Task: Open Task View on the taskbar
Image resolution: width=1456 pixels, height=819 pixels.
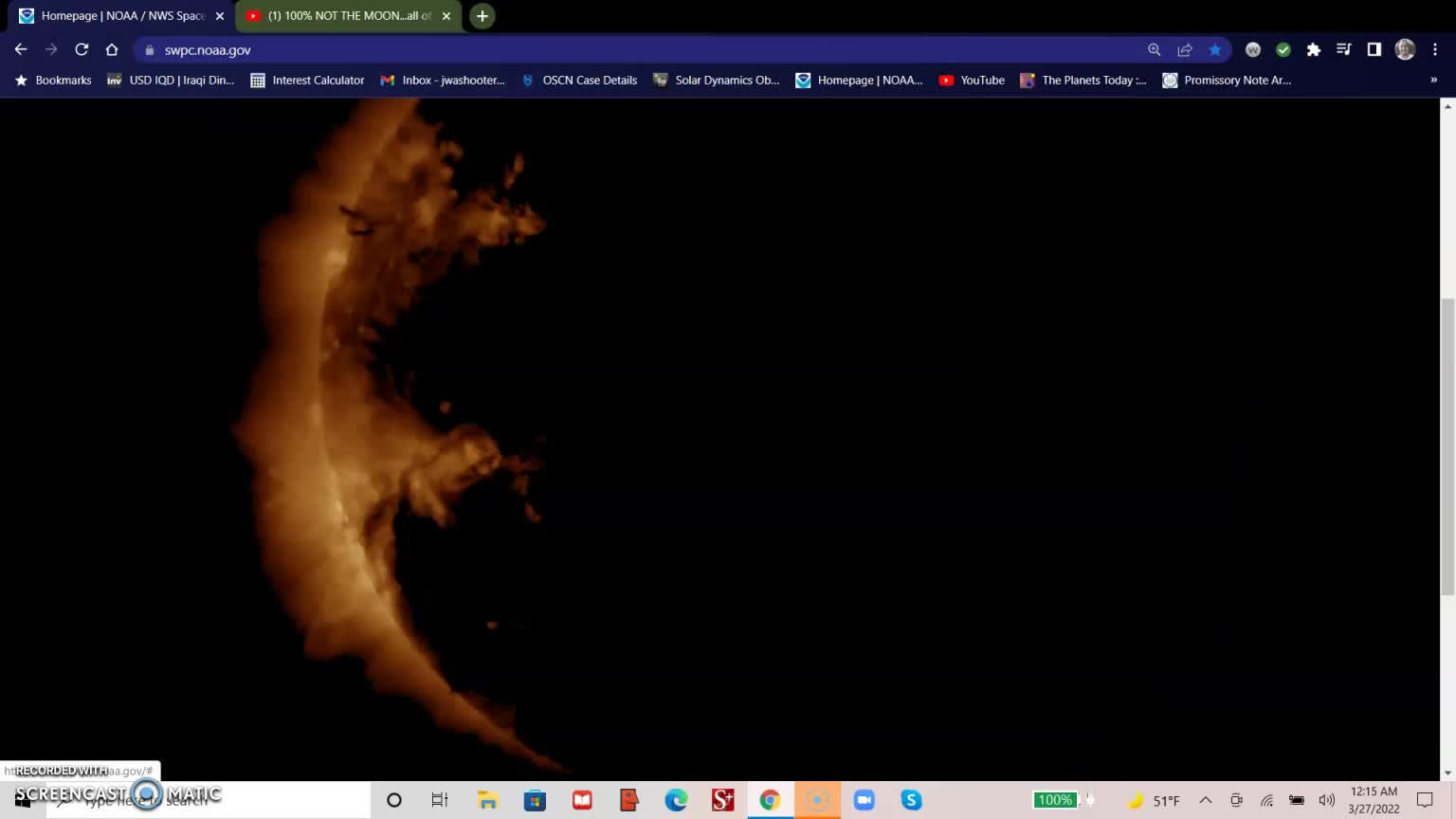Action: pos(440,800)
